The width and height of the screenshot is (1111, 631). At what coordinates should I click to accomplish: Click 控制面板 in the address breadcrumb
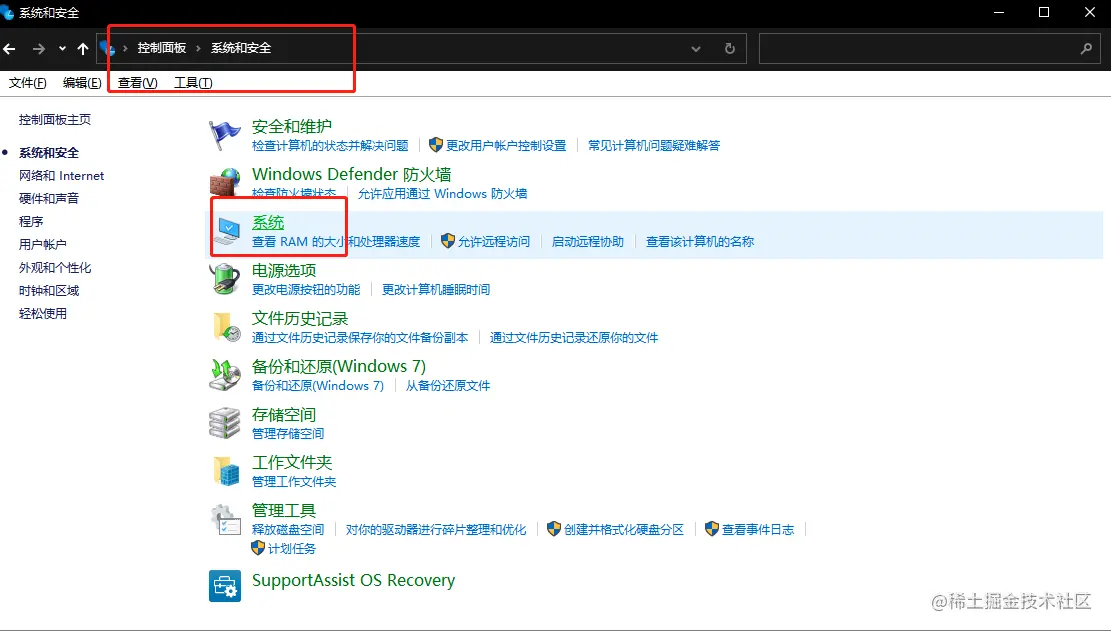click(x=162, y=48)
